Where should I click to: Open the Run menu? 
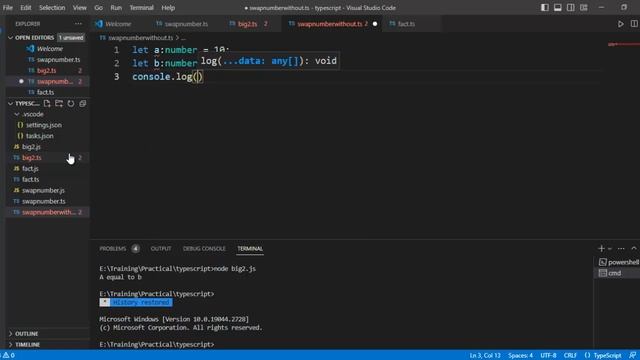pyautogui.click(x=116, y=7)
